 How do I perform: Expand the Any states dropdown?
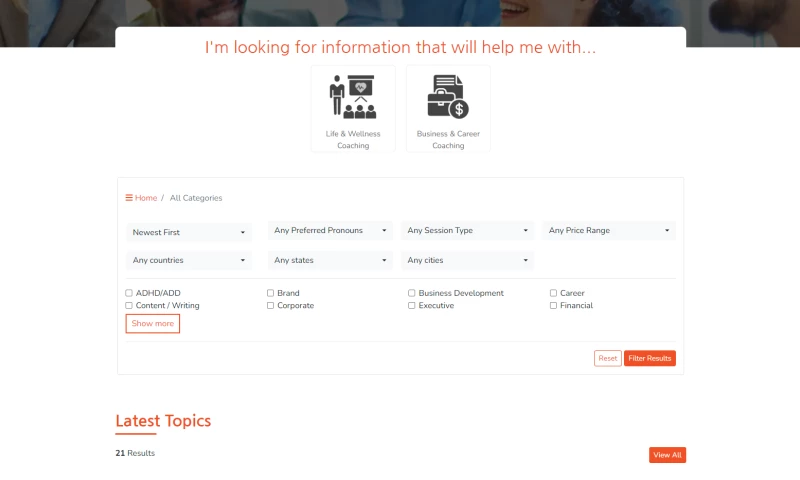coord(330,260)
